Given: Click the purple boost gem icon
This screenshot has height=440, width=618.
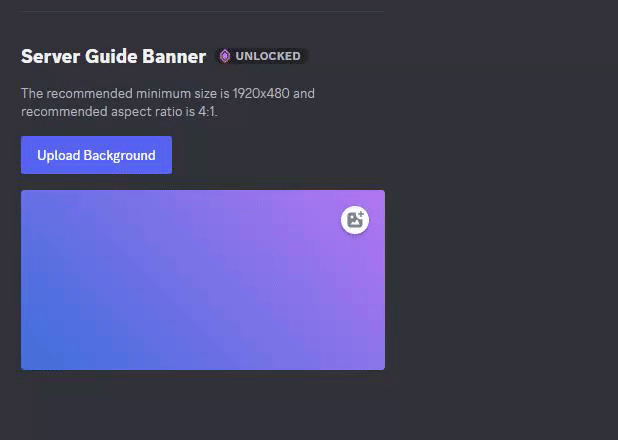Looking at the screenshot, I should pyautogui.click(x=225, y=56).
